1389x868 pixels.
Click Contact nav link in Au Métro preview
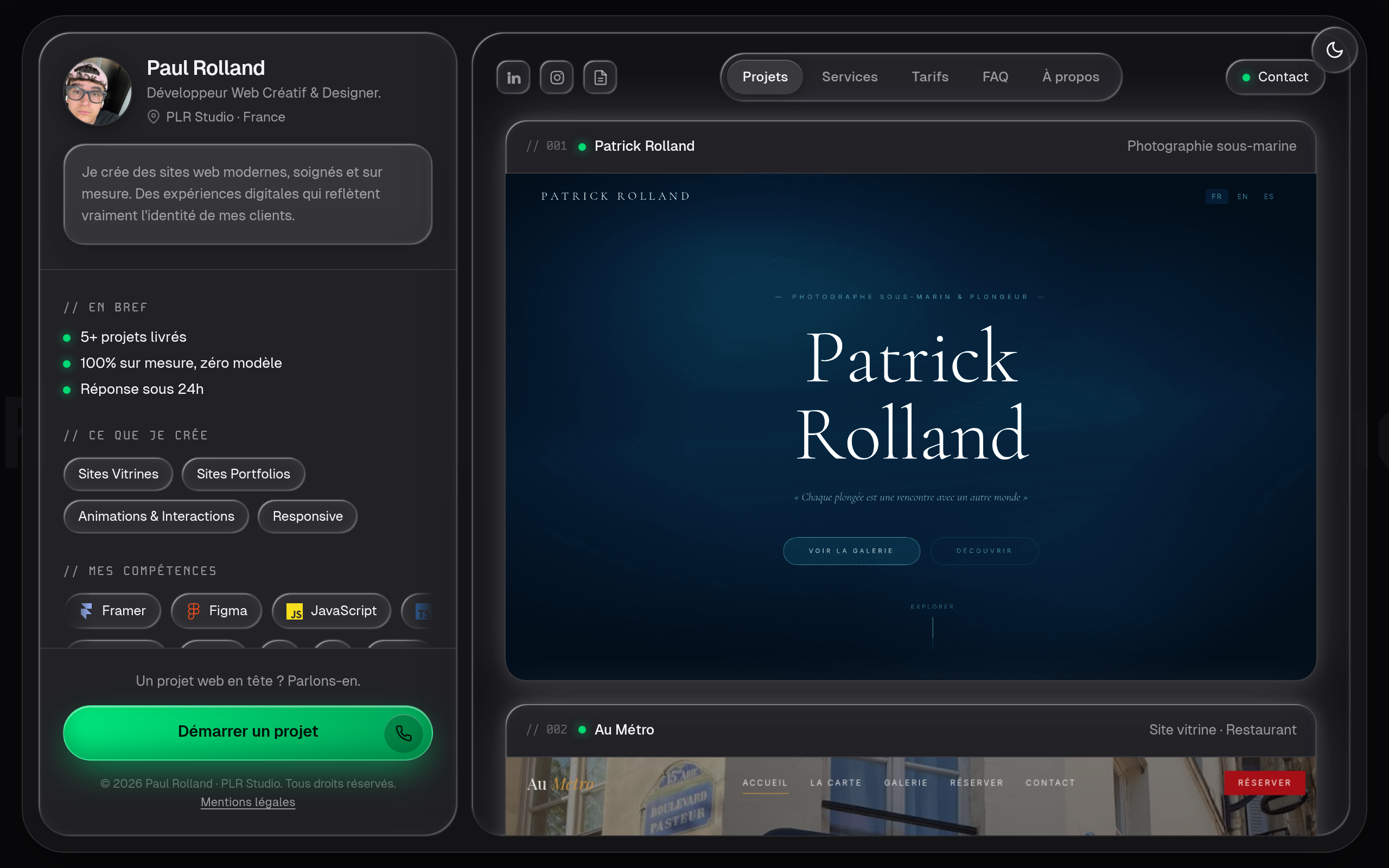pyautogui.click(x=1050, y=782)
